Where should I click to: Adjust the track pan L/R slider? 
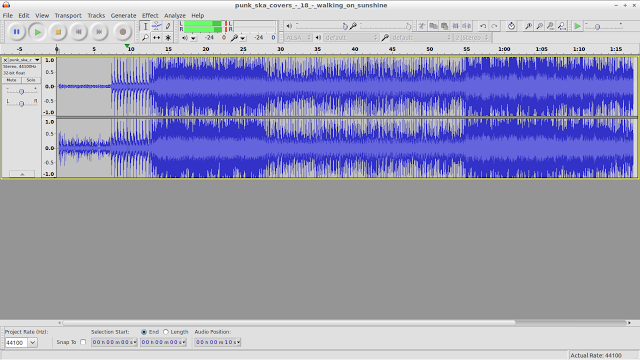22,103
